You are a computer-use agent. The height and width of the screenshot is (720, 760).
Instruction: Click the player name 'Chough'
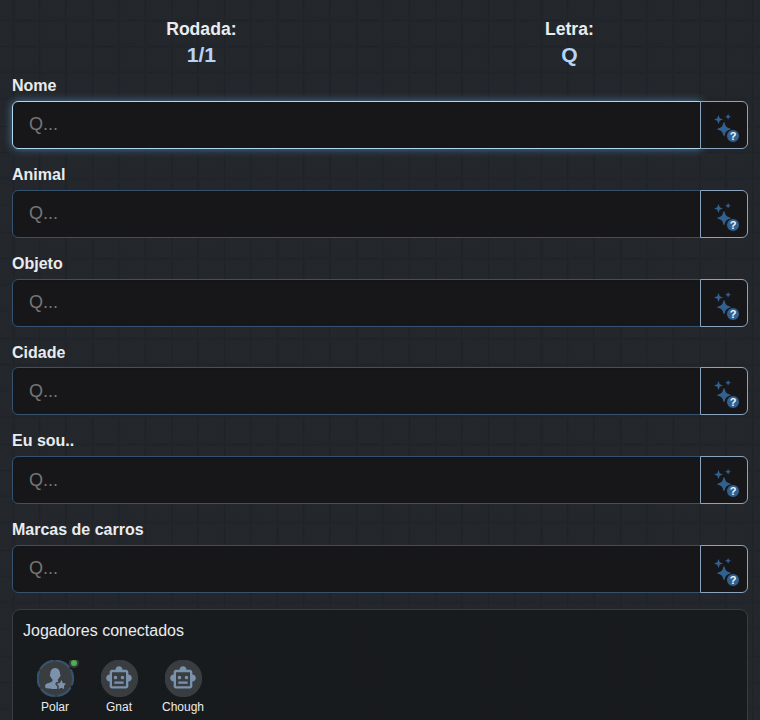[x=183, y=707]
